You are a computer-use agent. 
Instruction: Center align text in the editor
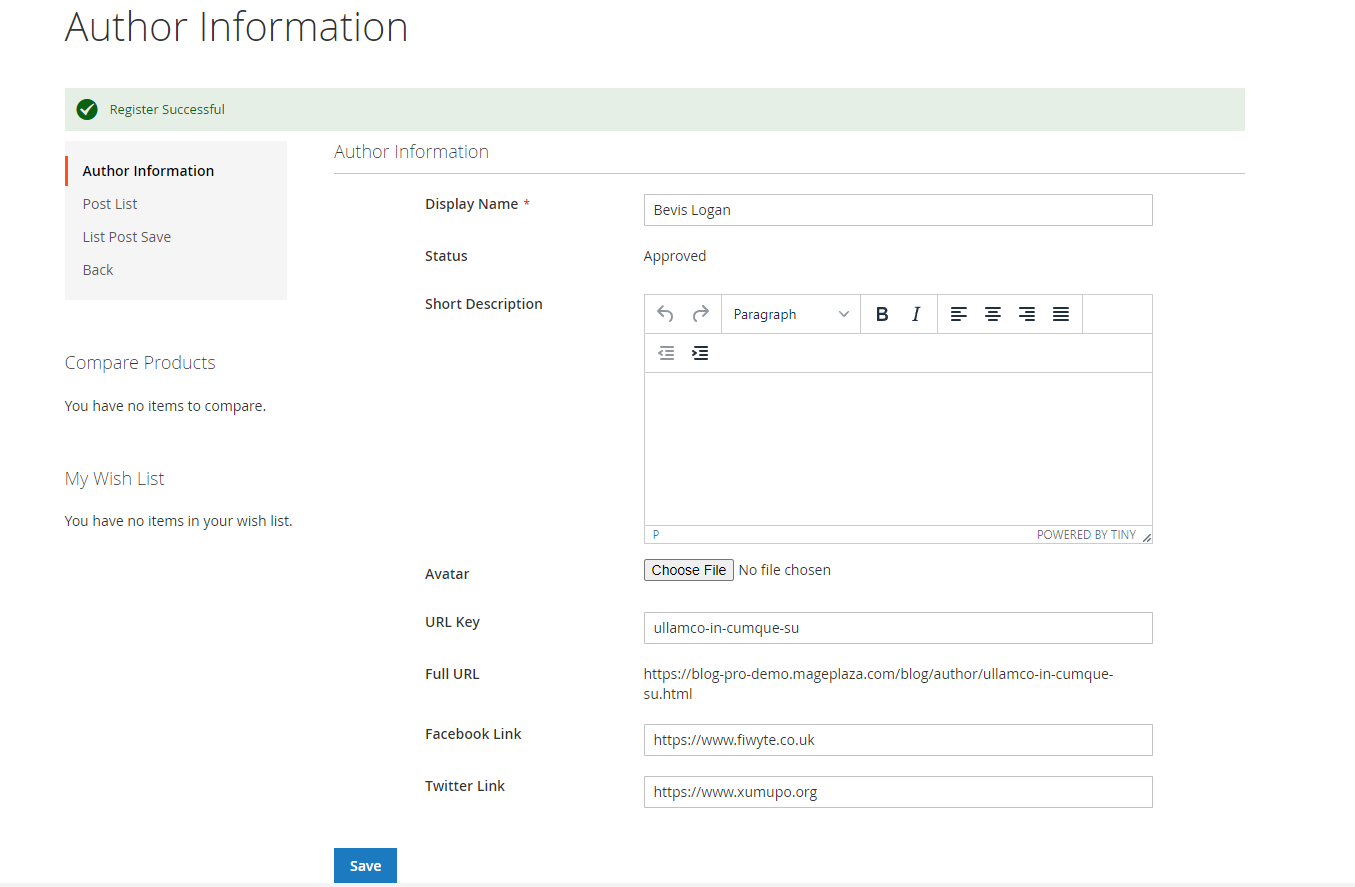(992, 314)
